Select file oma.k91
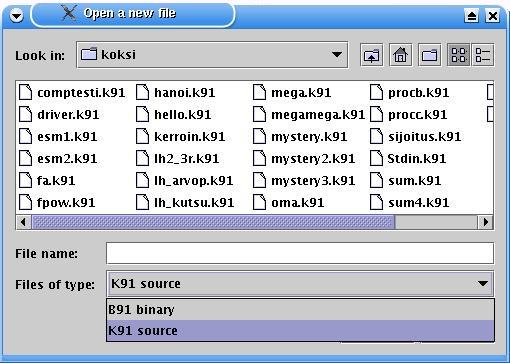Image resolution: width=510 pixels, height=363 pixels. tap(289, 202)
